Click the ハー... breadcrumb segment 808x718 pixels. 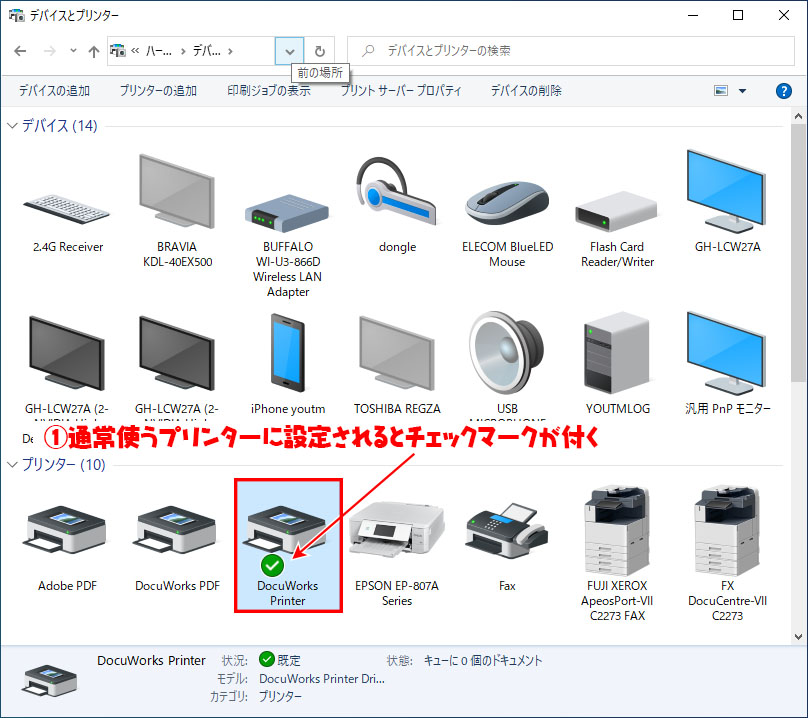[x=159, y=51]
